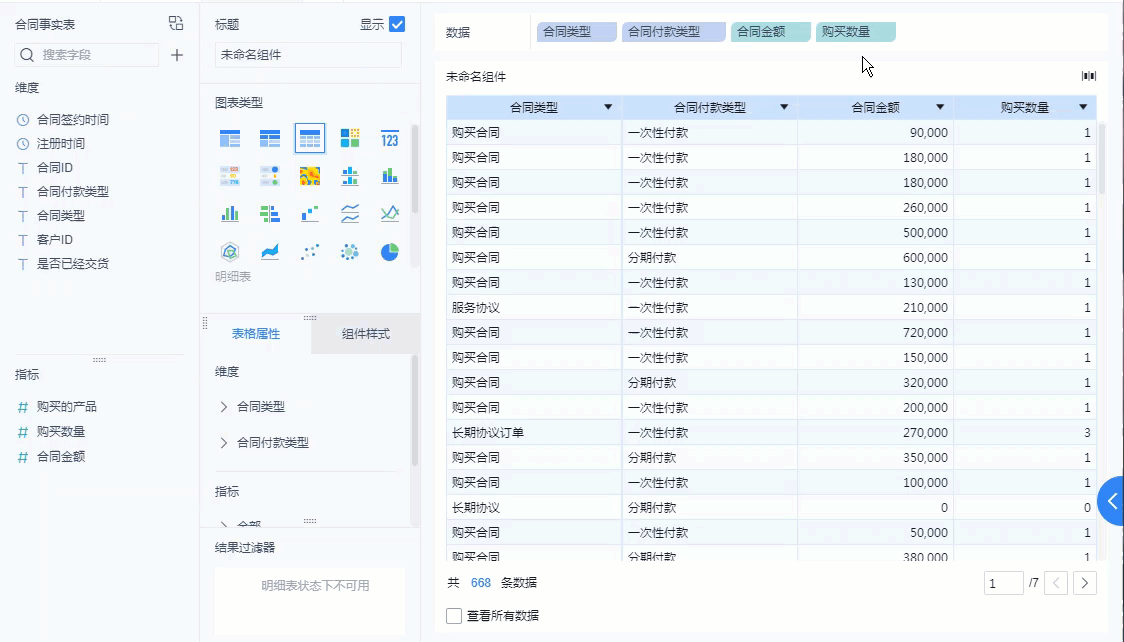Viewport: 1124px width, 642px height.
Task: Switch to the 表格属性 tab
Action: 256,334
